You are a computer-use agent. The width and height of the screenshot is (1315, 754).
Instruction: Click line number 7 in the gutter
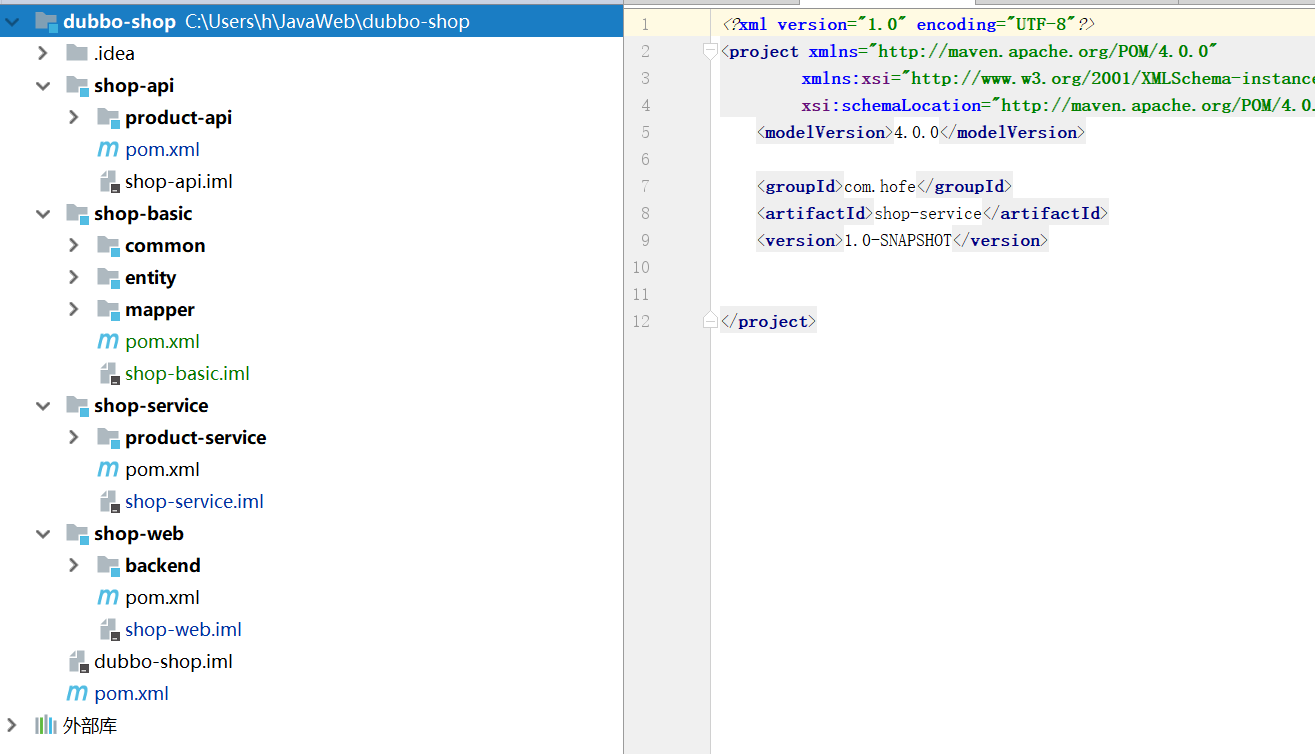(x=645, y=186)
